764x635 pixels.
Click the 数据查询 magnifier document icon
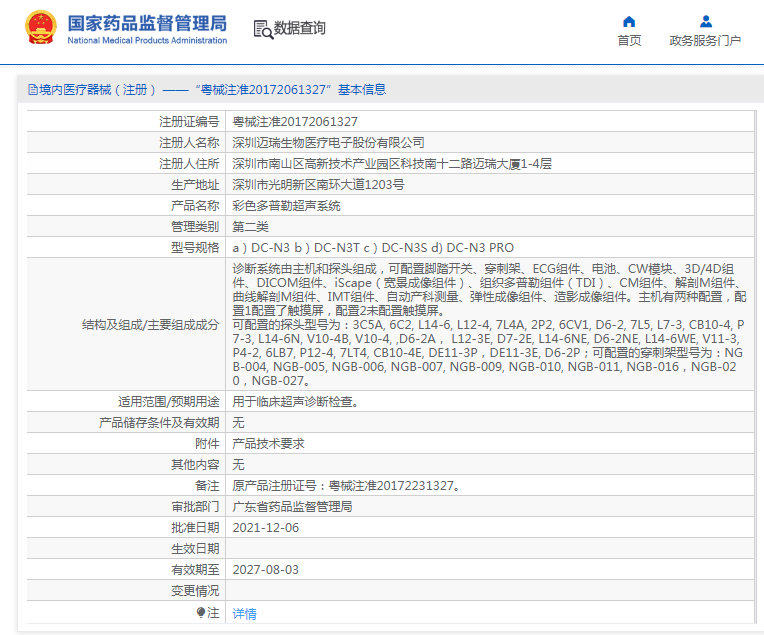coord(263,29)
